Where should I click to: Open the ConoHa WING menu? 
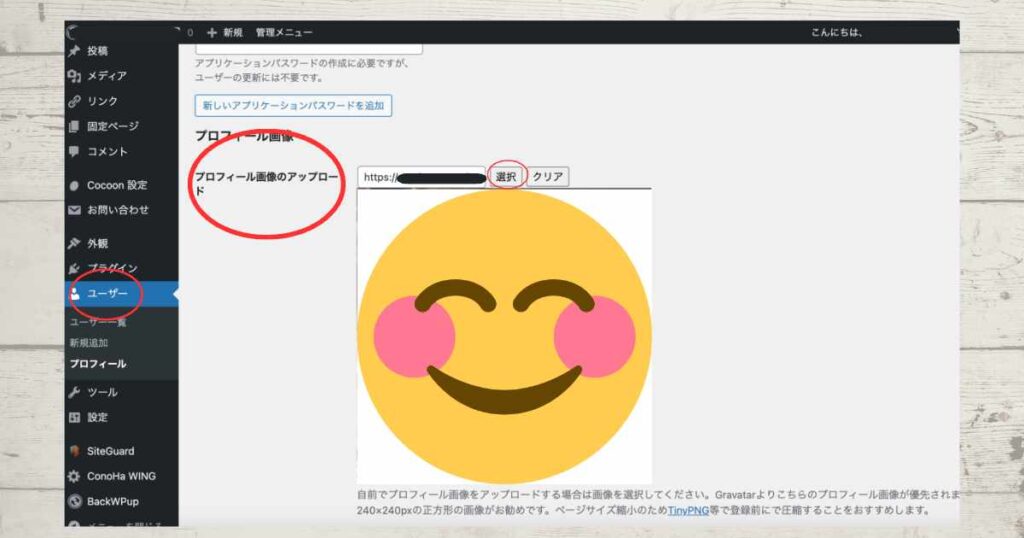121,477
